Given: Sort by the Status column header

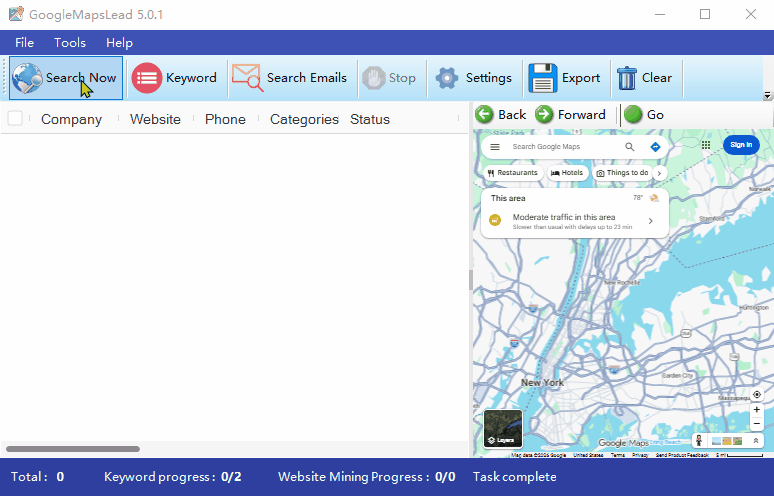Looking at the screenshot, I should 370,119.
